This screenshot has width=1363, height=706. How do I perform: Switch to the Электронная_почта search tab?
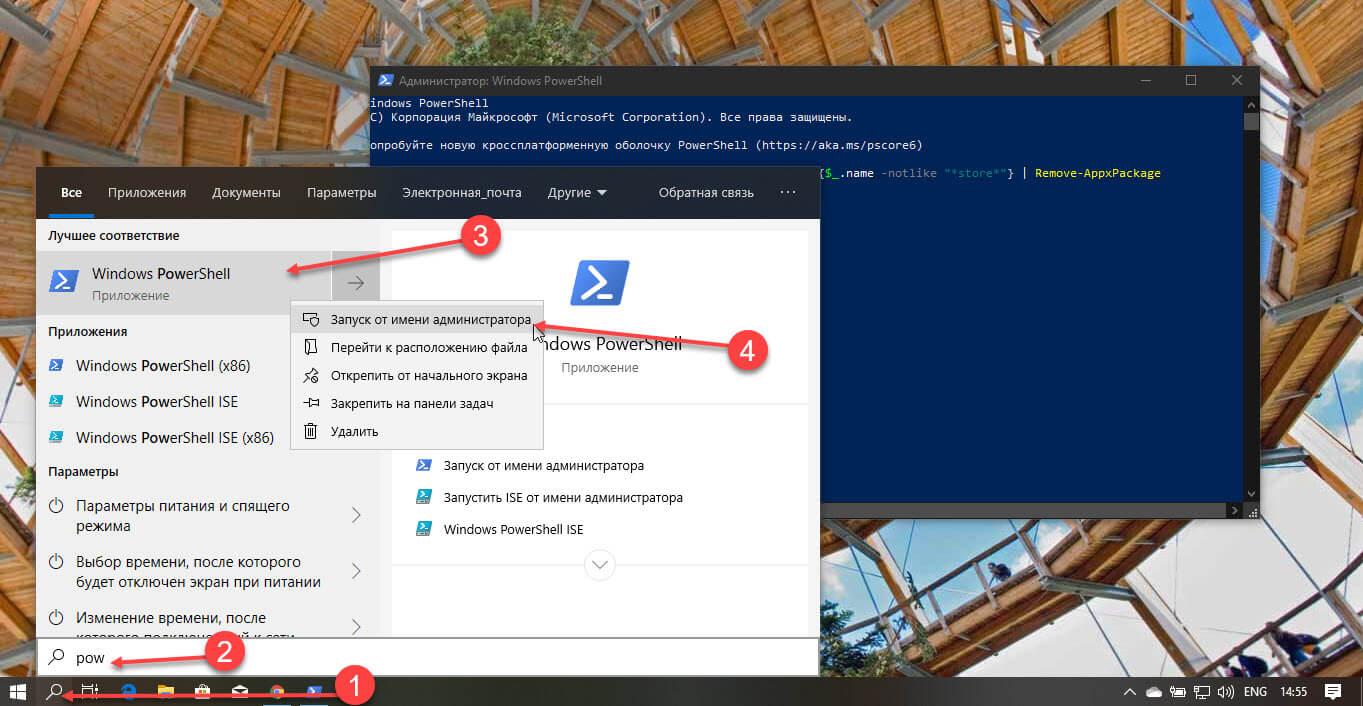coord(462,193)
